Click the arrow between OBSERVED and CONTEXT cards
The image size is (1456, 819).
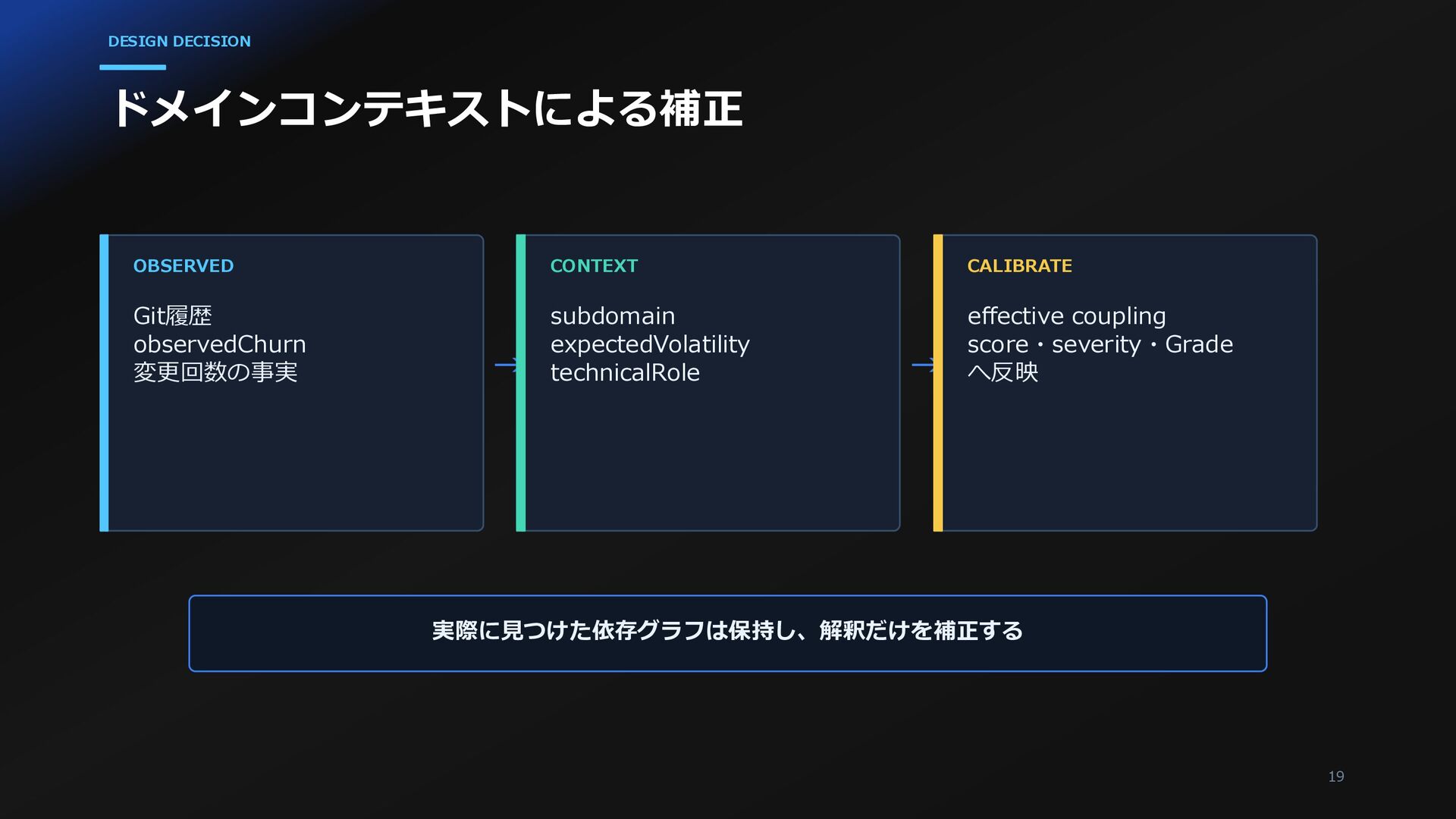coord(506,365)
